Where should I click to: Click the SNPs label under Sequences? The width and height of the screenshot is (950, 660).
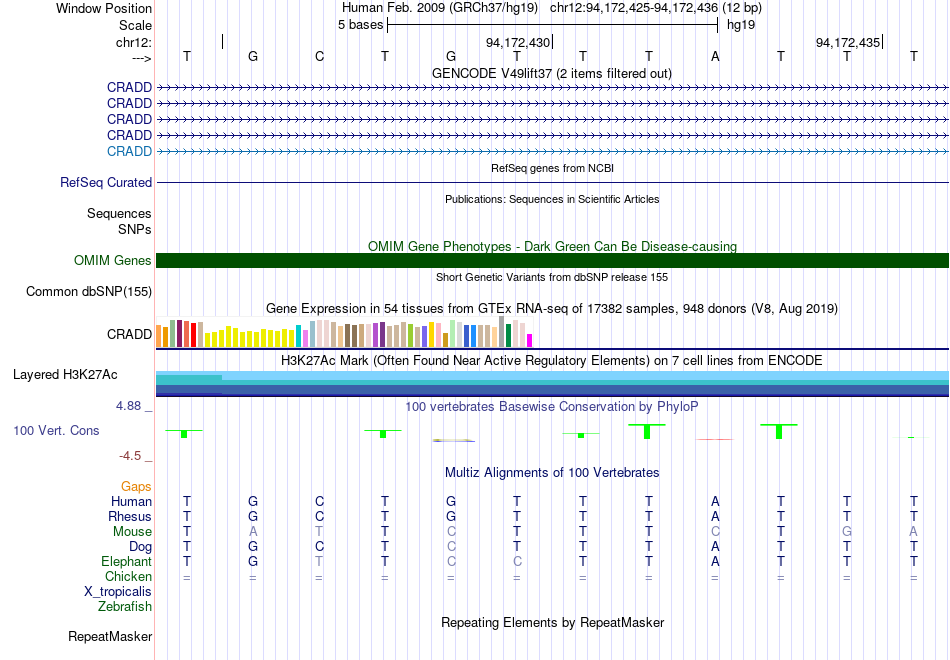tap(135, 229)
